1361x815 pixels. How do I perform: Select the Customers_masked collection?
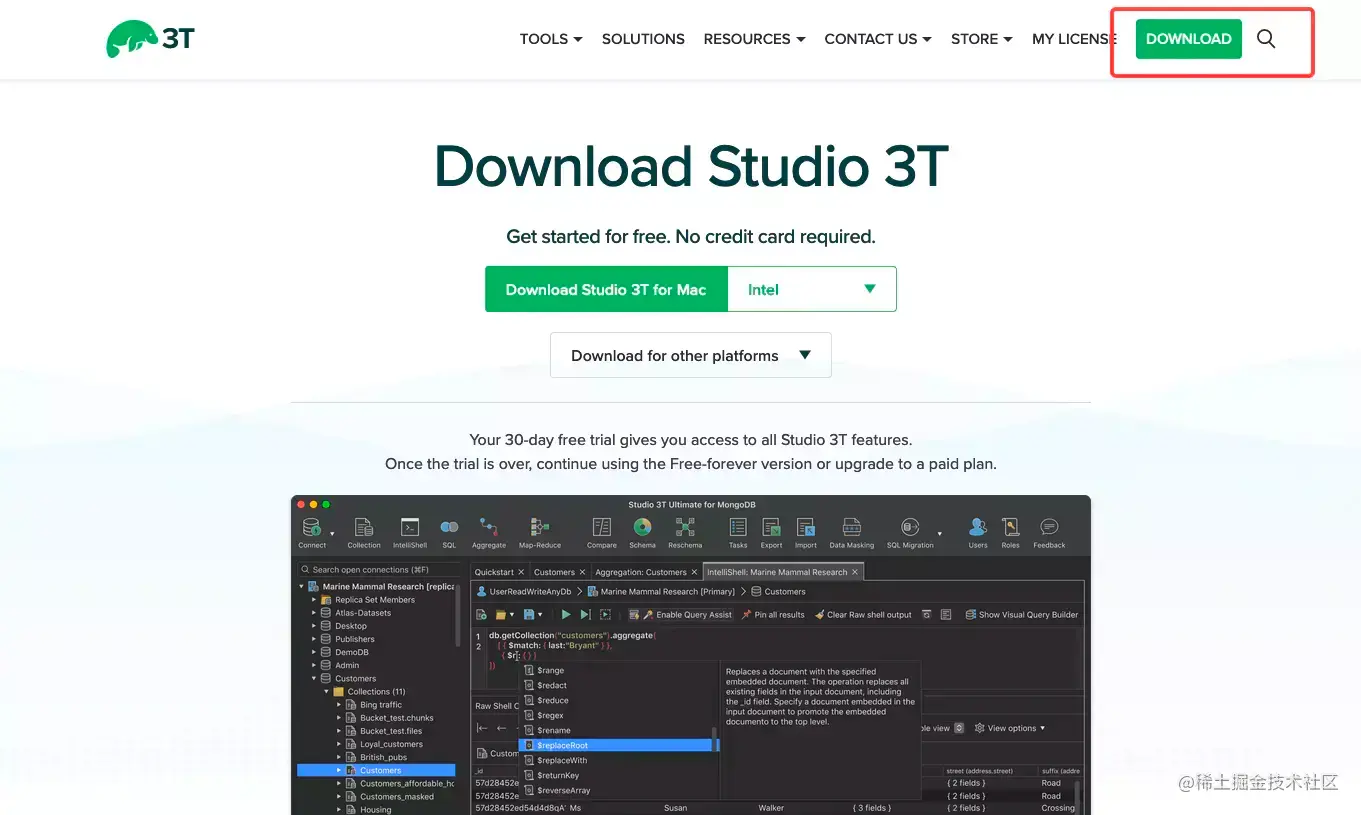pyautogui.click(x=396, y=797)
